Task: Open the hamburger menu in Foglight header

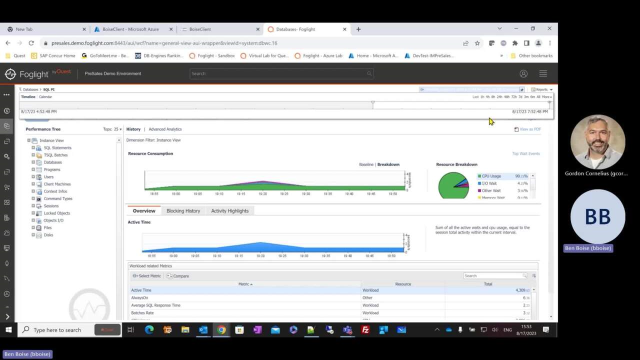Action: tap(543, 73)
